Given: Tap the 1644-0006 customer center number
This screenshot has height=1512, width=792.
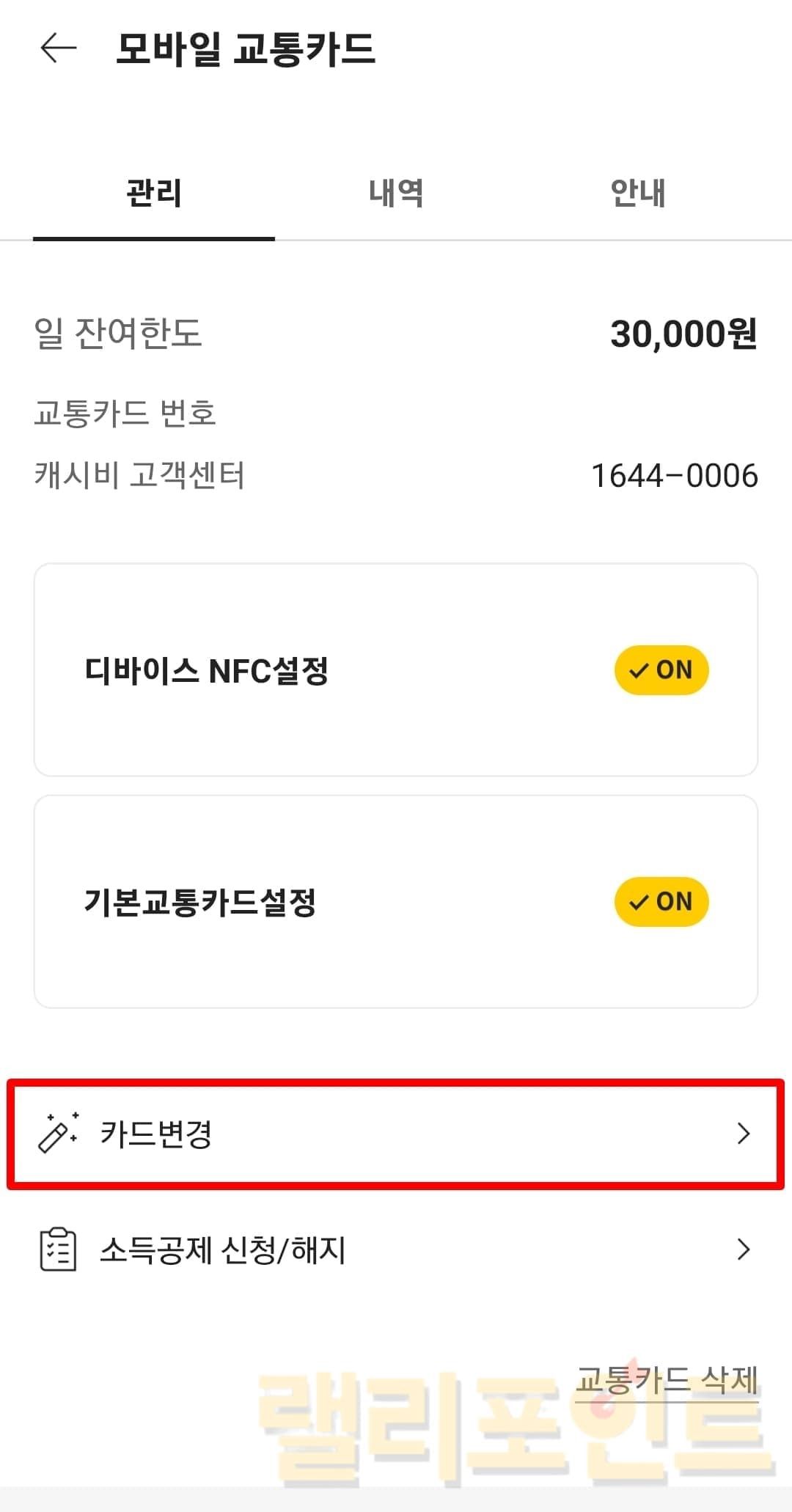Looking at the screenshot, I should [674, 476].
